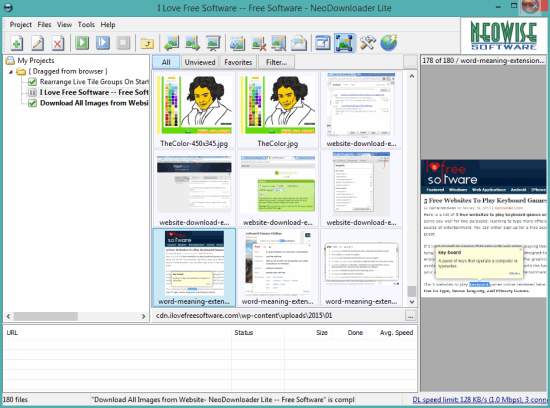Viewport: 550px width, 408px height.
Task: Click the thumbnail list scroll down arrow
Action: (x=412, y=302)
